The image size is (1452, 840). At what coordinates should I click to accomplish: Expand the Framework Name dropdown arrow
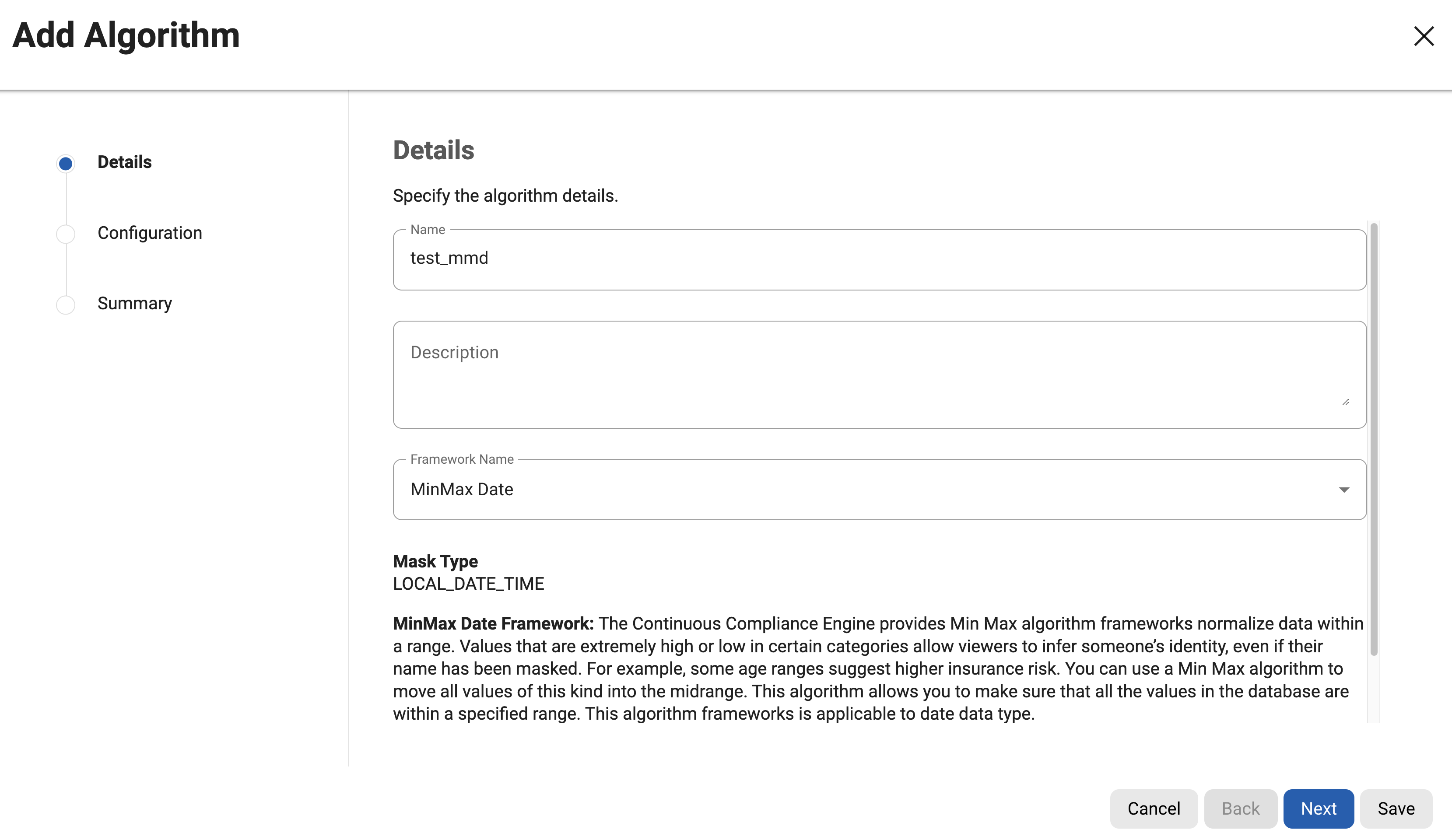pos(1343,490)
